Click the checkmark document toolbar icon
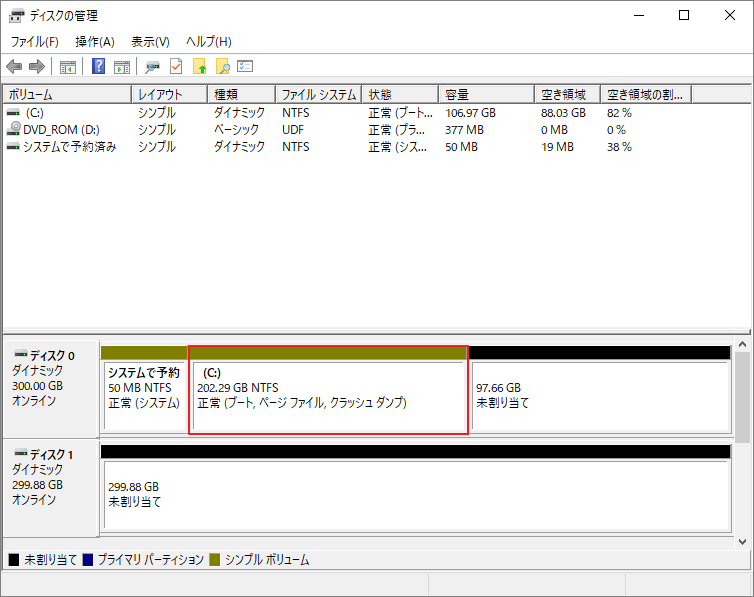 point(176,66)
